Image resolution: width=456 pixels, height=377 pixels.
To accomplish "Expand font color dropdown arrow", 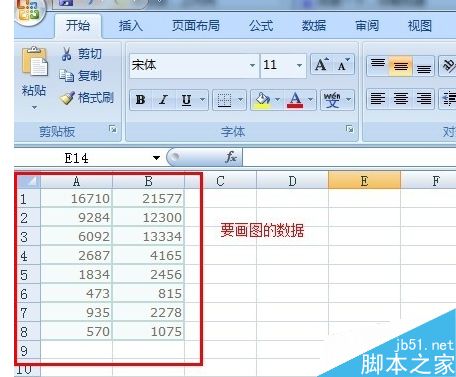I will coord(310,100).
